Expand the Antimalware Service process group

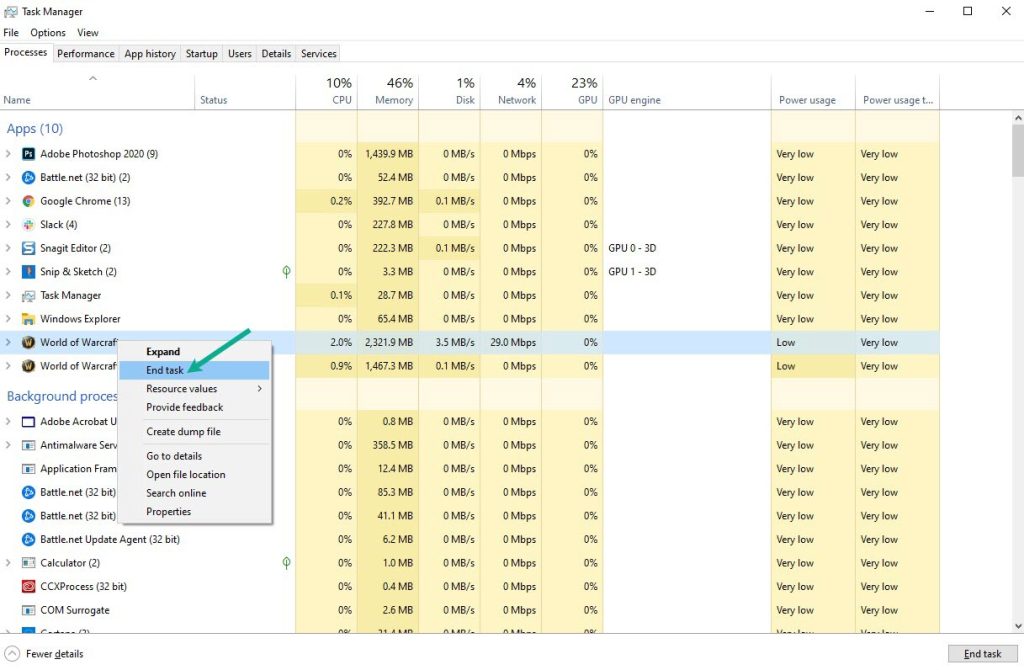[x=8, y=445]
